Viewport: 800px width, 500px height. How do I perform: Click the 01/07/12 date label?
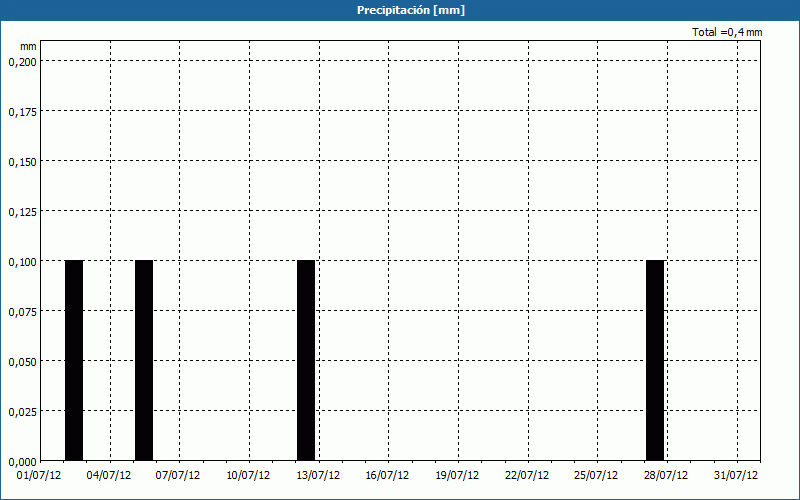pos(39,476)
